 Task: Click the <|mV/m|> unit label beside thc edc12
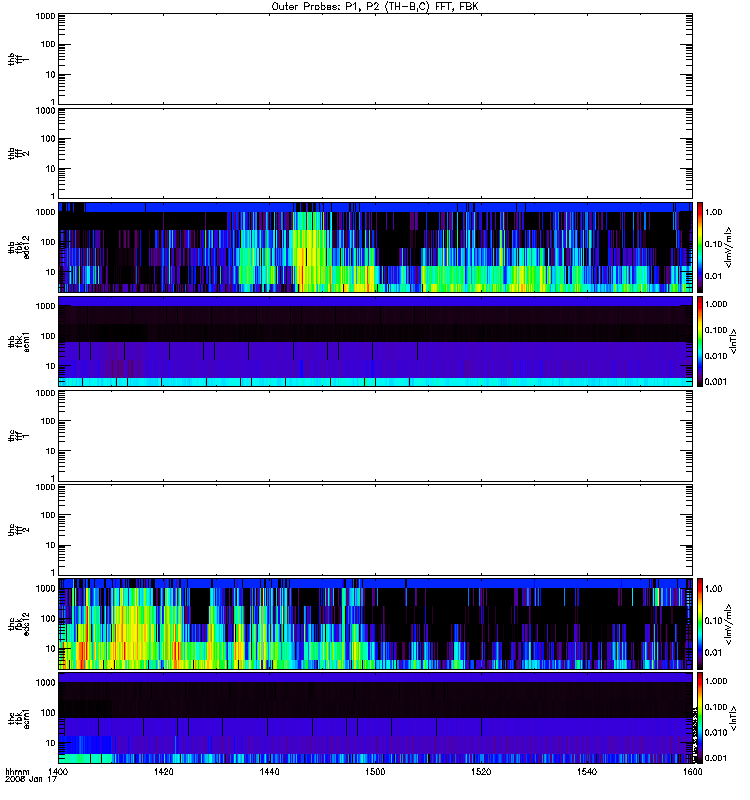point(728,624)
